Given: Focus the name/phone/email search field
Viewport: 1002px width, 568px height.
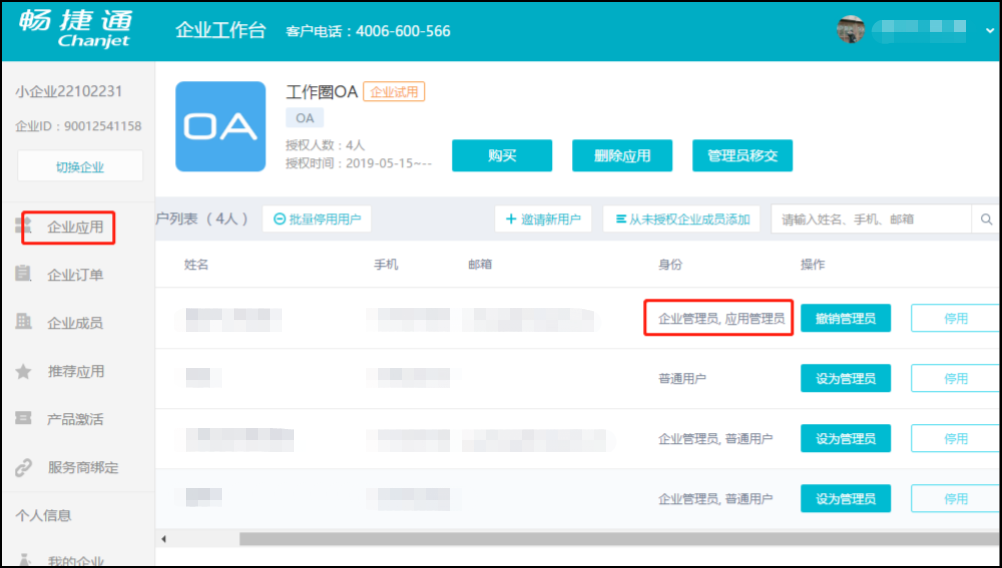Looking at the screenshot, I should click(872, 219).
